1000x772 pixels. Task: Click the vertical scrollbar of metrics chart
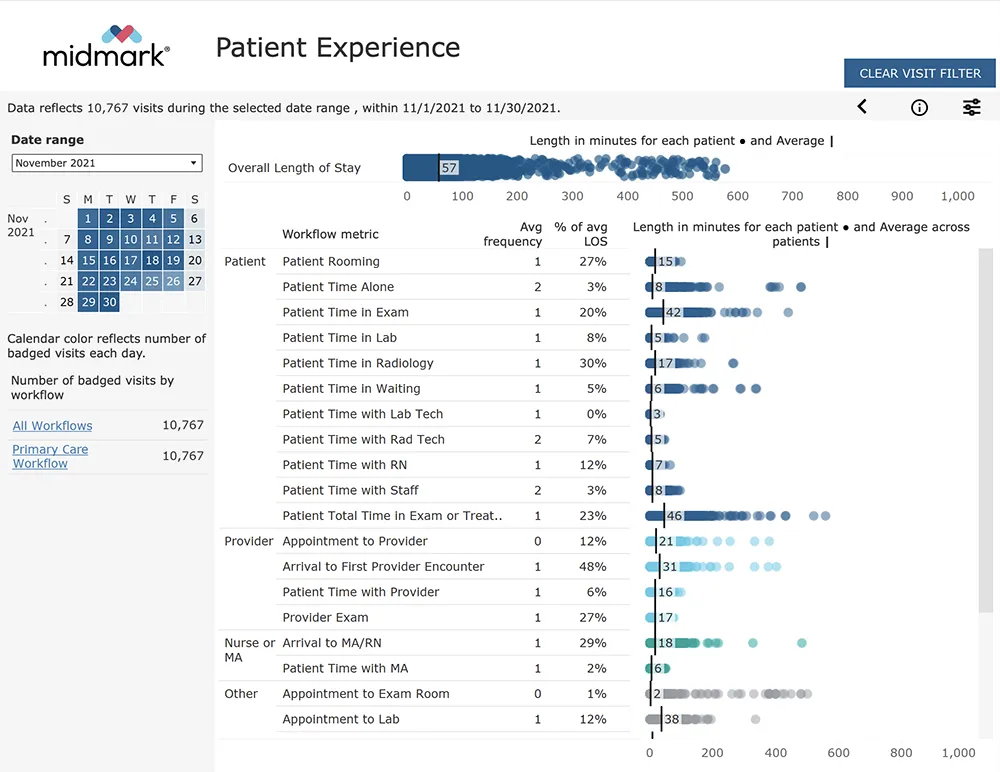[x=985, y=430]
